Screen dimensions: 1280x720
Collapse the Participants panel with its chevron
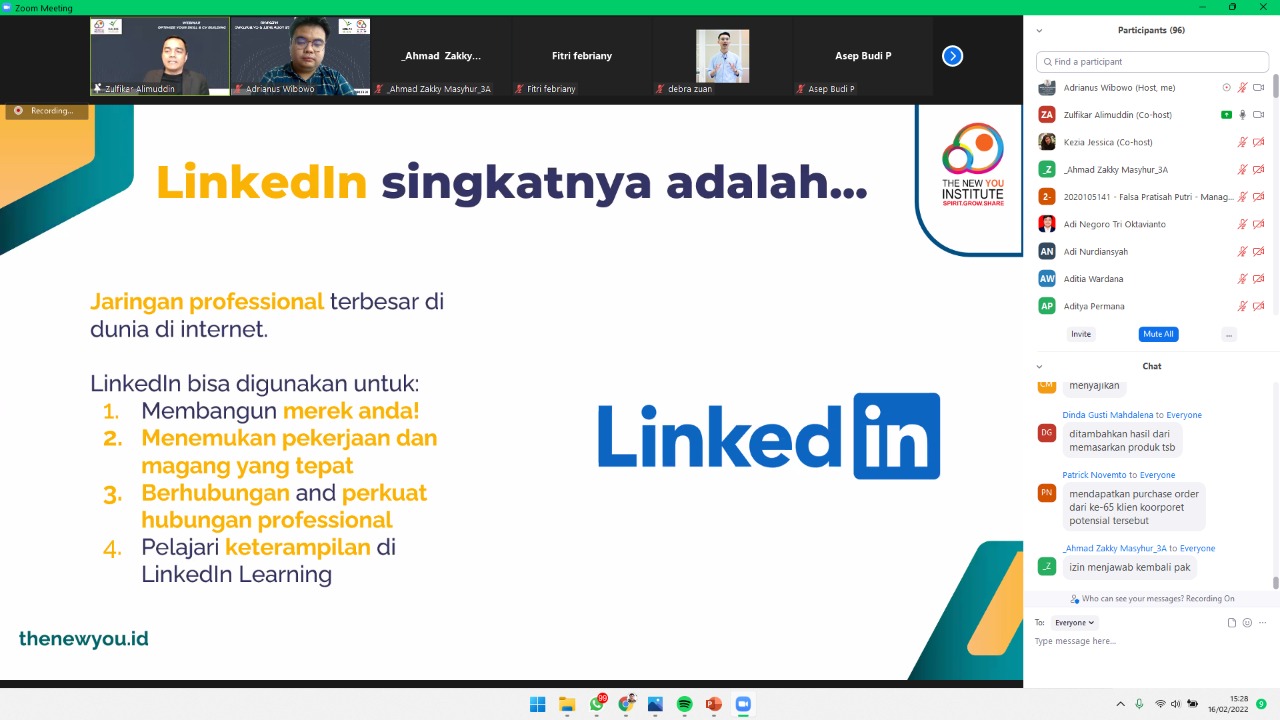[x=1039, y=31]
